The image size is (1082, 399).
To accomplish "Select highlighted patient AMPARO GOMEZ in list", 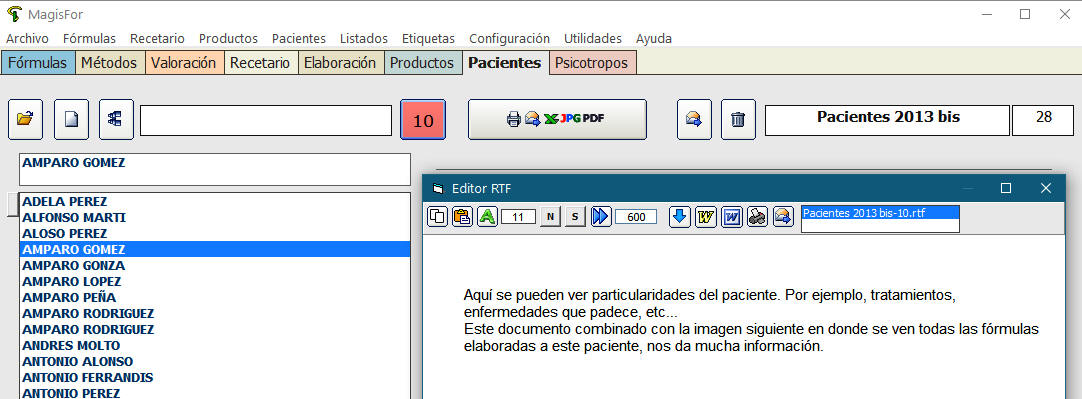I will 215,249.
